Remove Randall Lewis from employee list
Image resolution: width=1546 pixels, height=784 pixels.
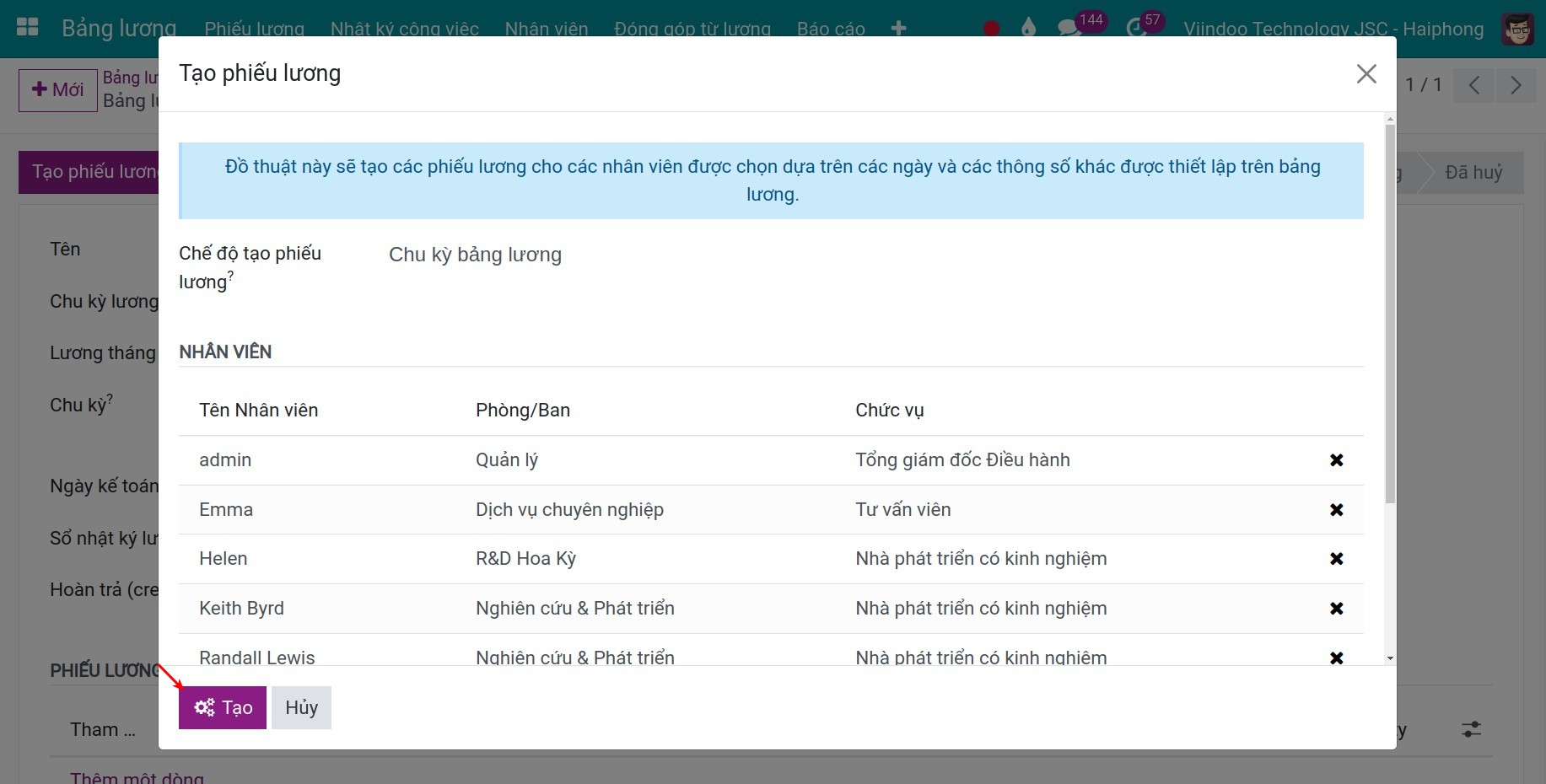click(x=1336, y=658)
